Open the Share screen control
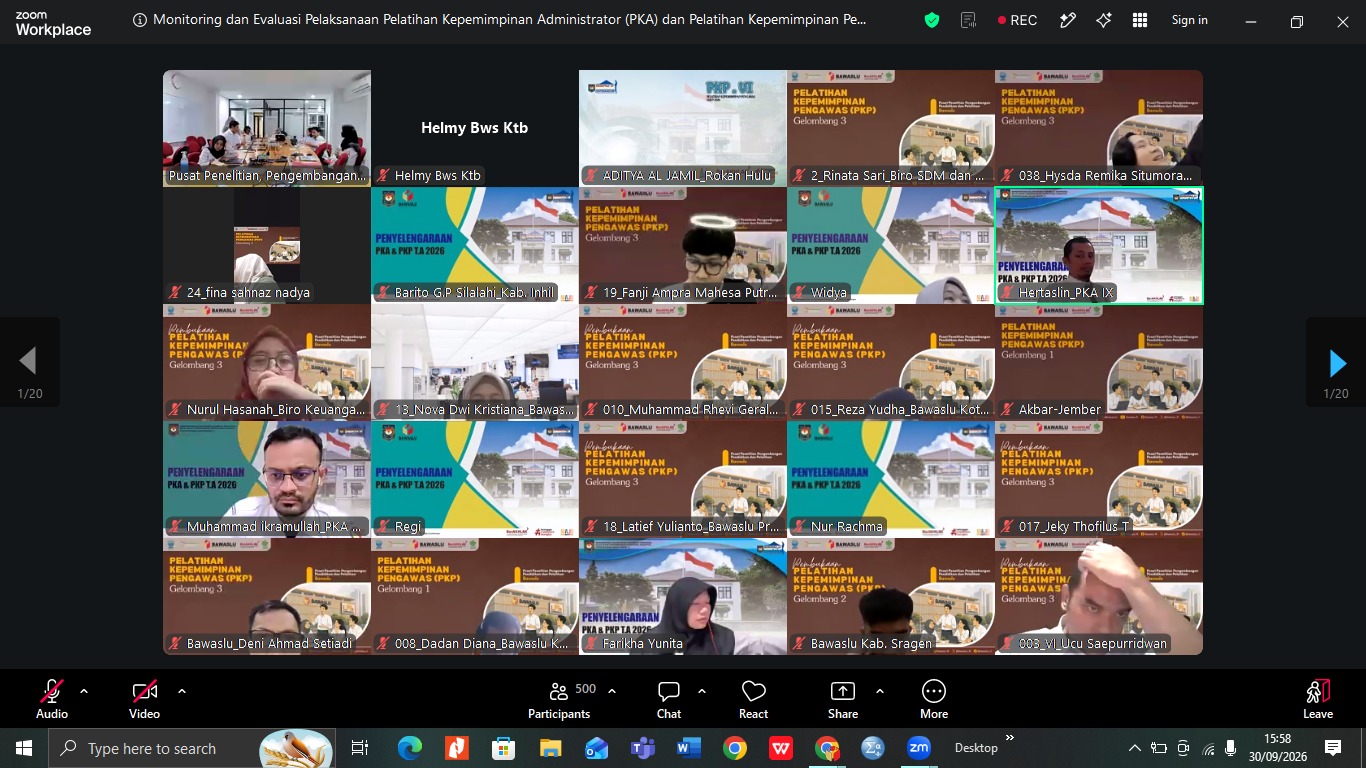 point(843,699)
